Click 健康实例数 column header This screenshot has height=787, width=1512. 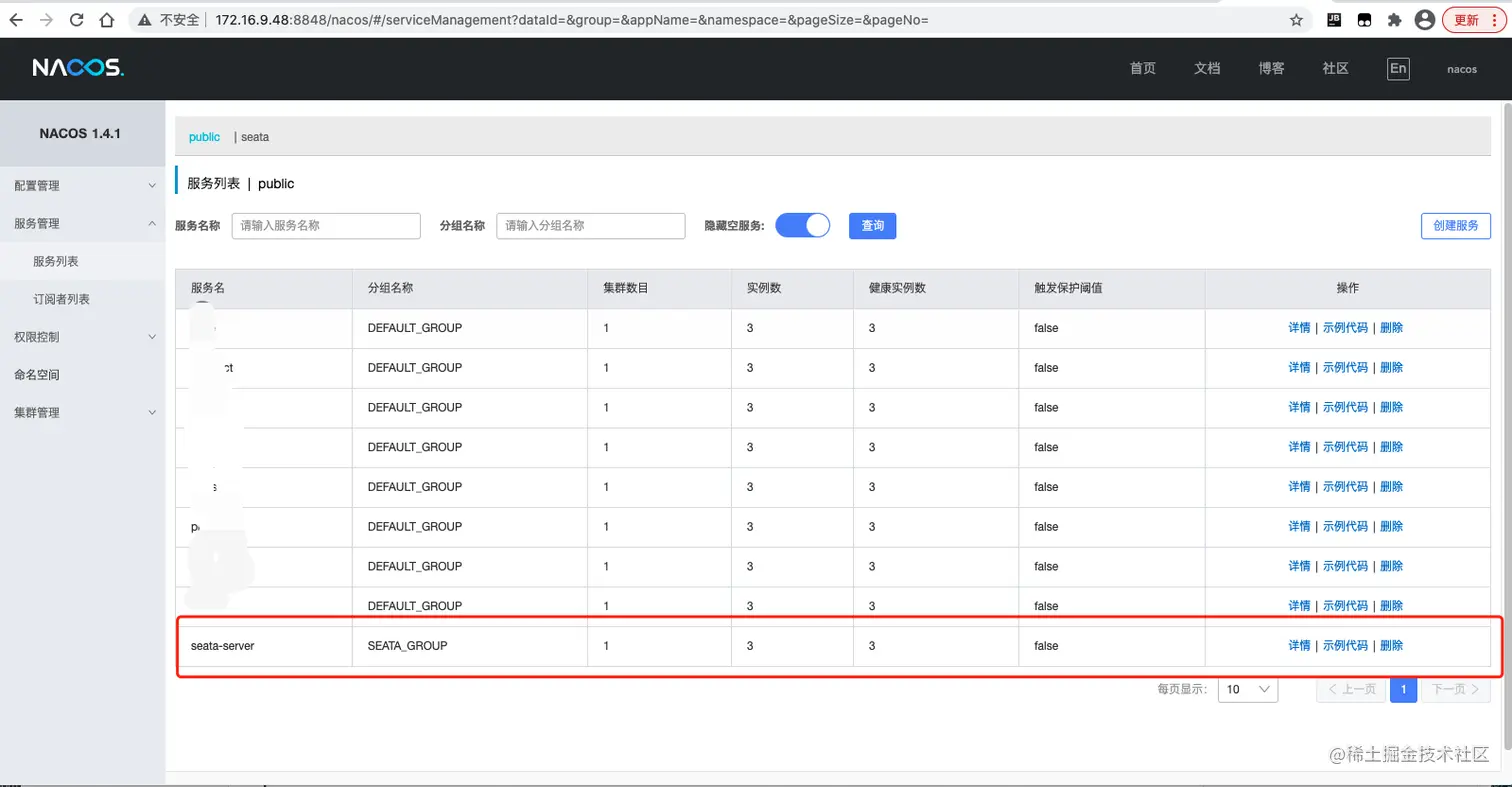pyautogui.click(x=897, y=288)
